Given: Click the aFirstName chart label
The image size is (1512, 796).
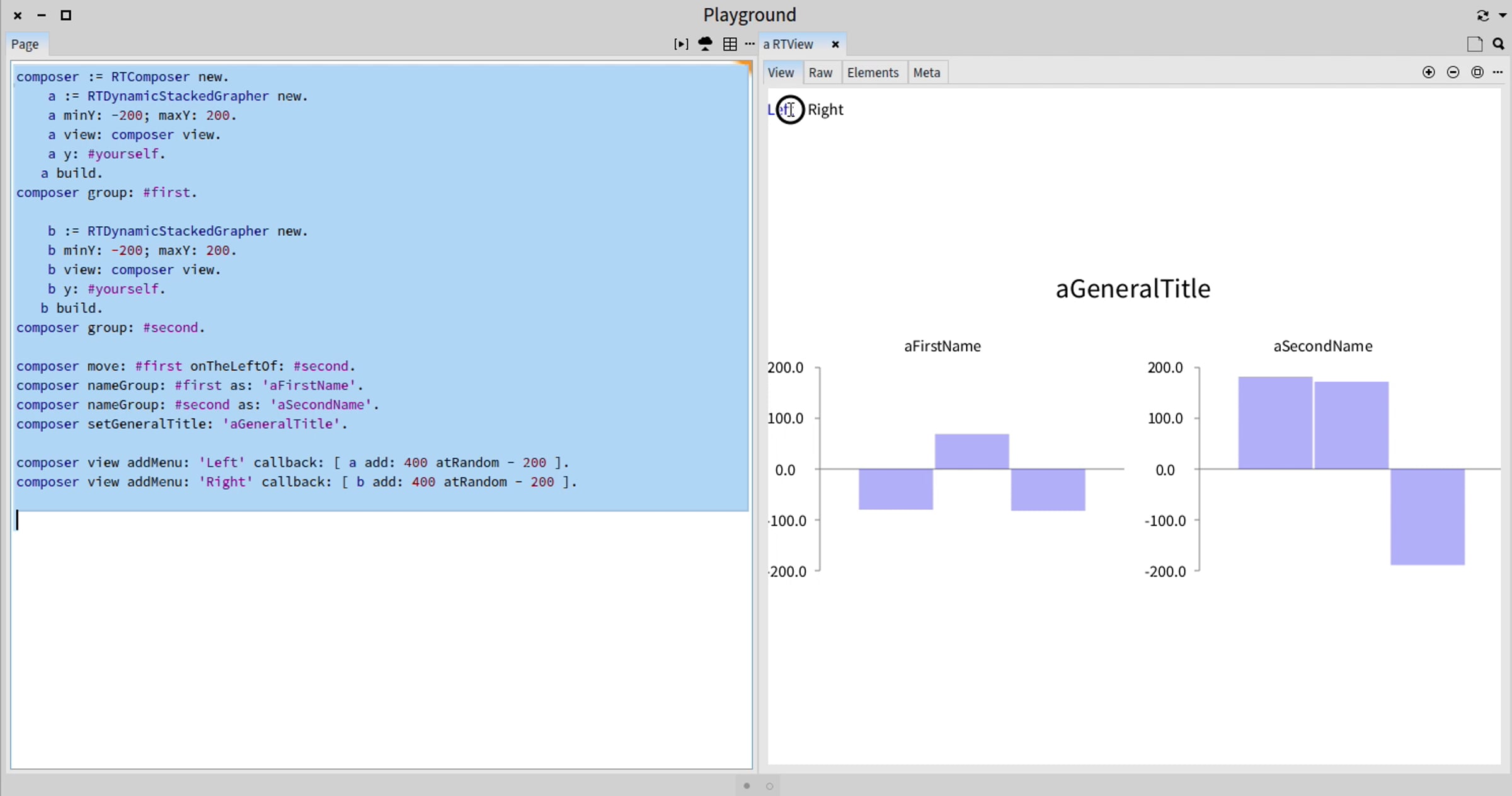Looking at the screenshot, I should 942,346.
